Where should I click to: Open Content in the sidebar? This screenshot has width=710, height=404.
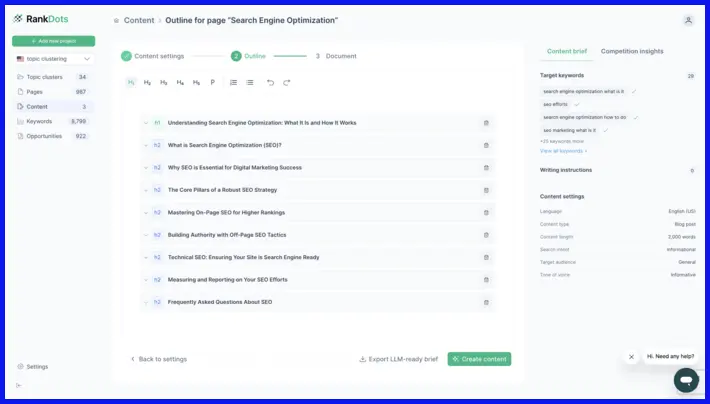pyautogui.click(x=53, y=107)
